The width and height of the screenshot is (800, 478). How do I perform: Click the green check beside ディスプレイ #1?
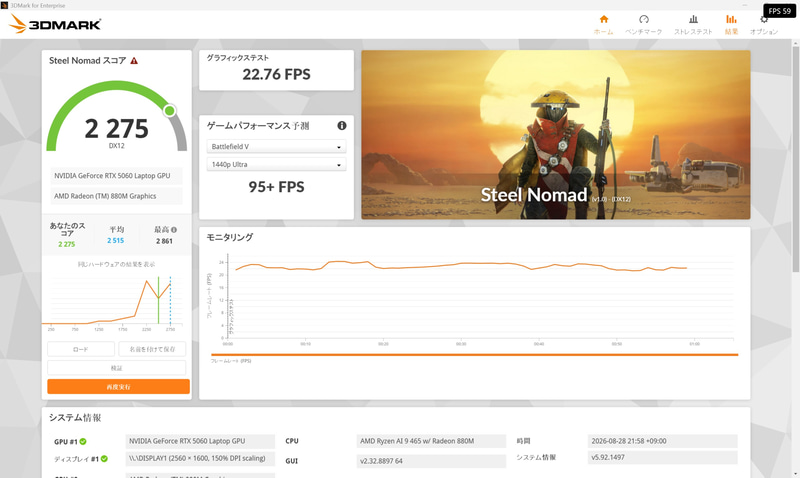(104, 459)
